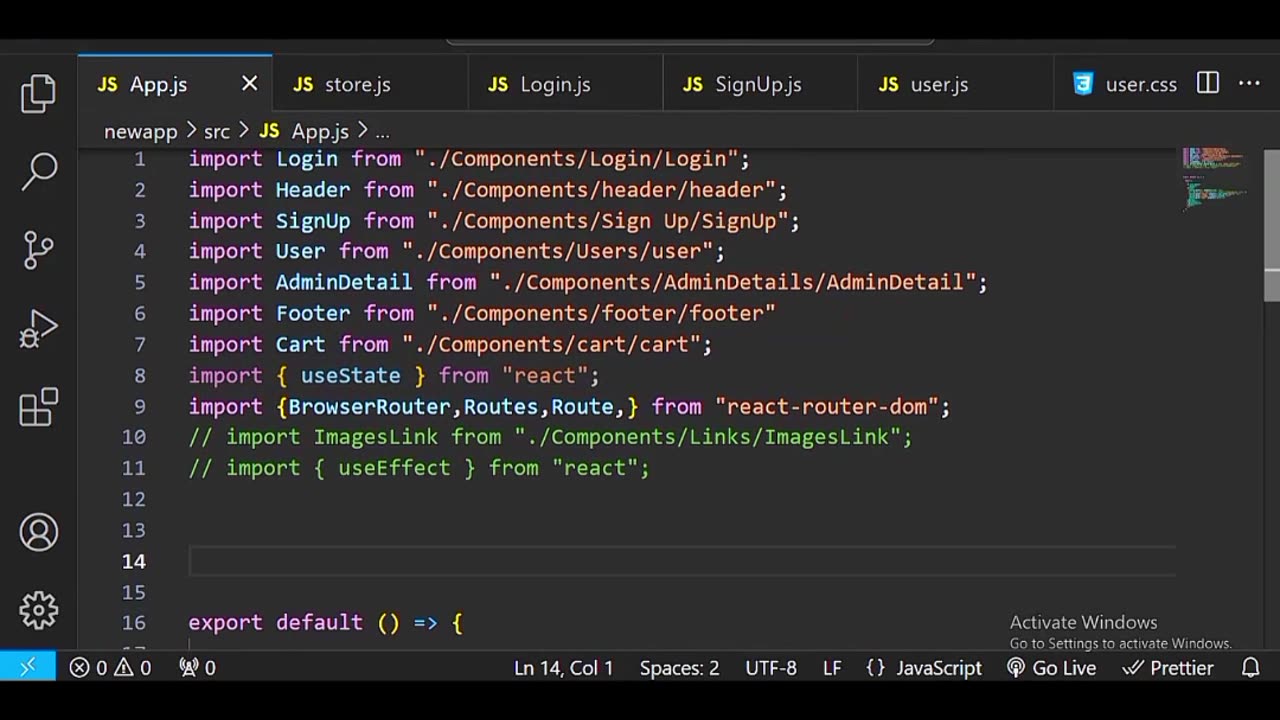Screen dimensions: 1280x720
Task: Split the editor to the right
Action: (x=1208, y=84)
